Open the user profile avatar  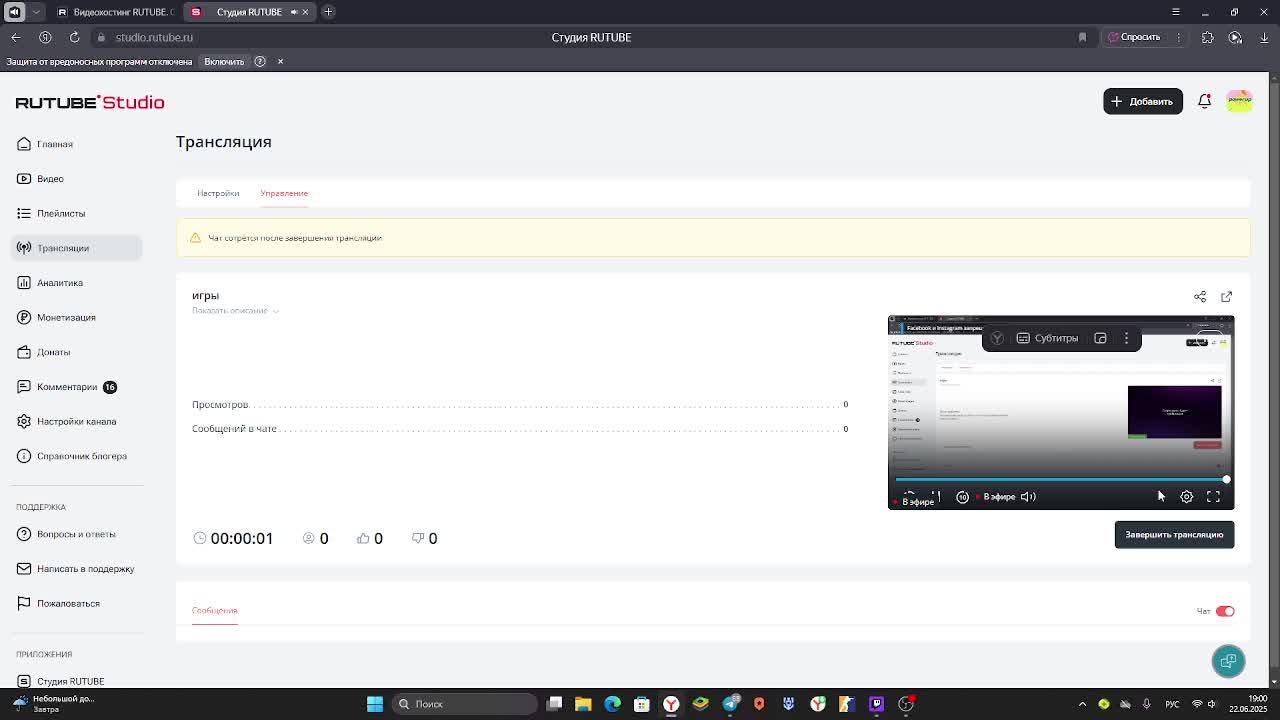1239,101
